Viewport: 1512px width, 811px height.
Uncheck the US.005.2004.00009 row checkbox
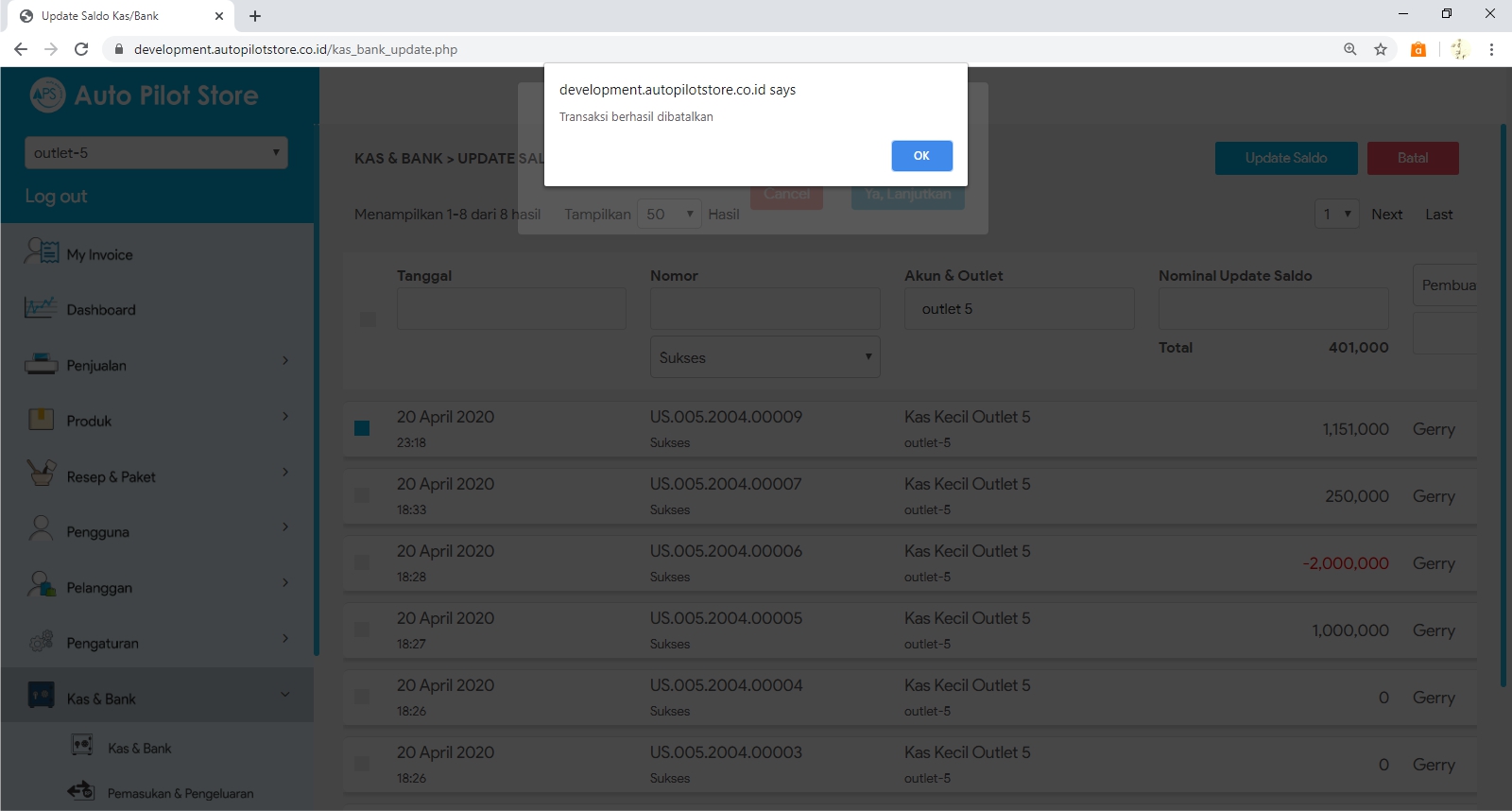click(362, 428)
